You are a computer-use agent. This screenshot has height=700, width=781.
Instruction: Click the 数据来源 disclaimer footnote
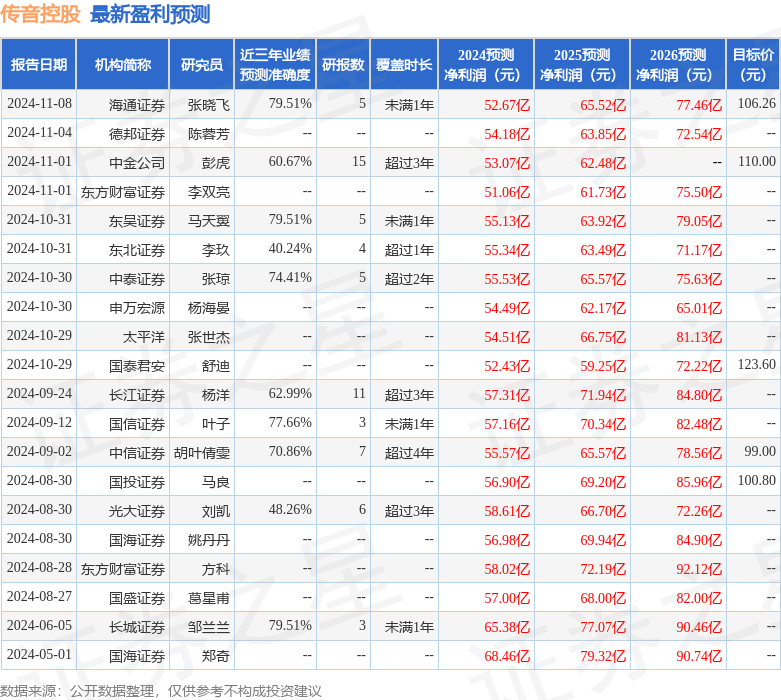160,691
